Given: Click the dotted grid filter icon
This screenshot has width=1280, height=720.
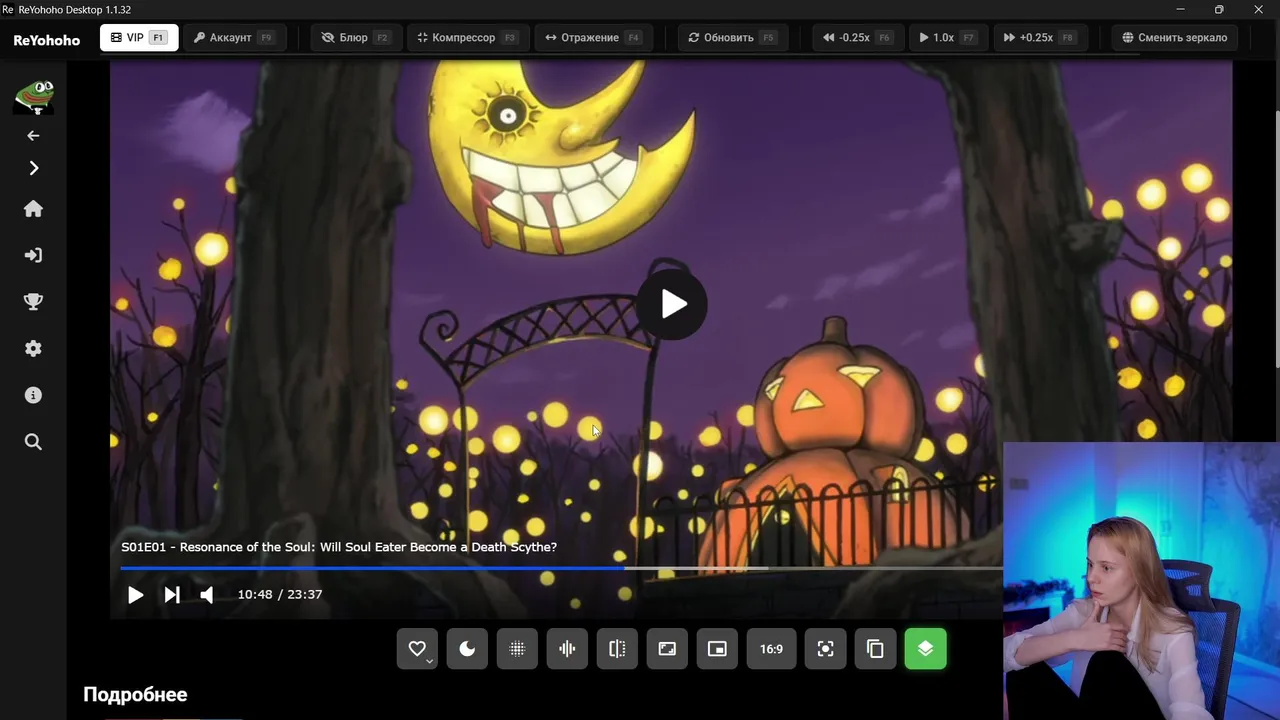Looking at the screenshot, I should (517, 649).
